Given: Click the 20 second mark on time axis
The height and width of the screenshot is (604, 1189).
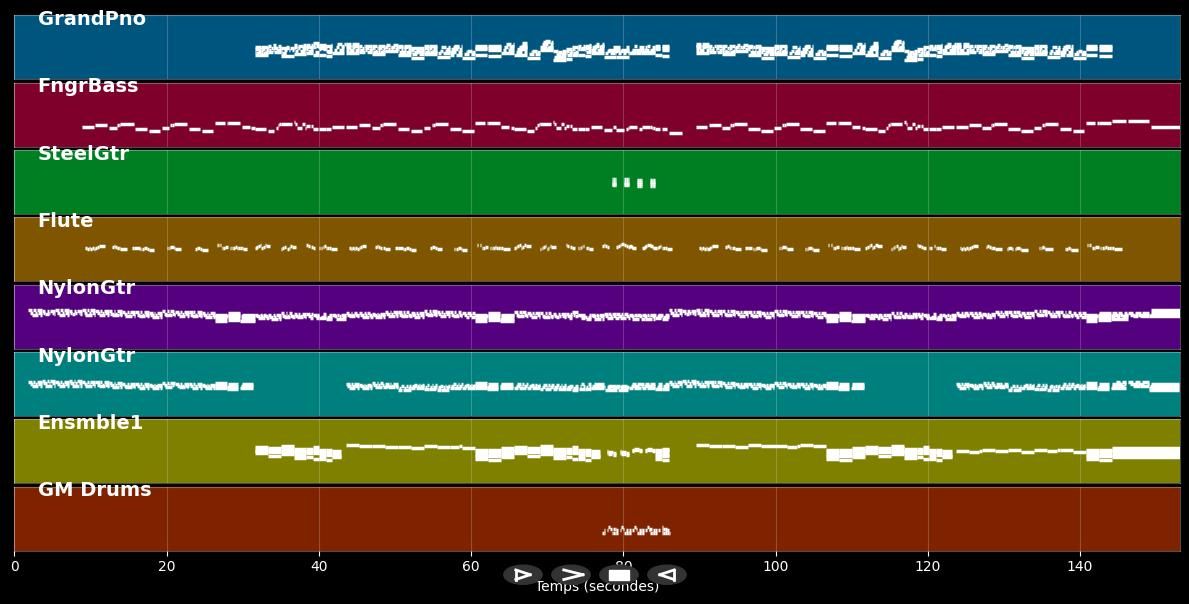Looking at the screenshot, I should click(x=167, y=567).
